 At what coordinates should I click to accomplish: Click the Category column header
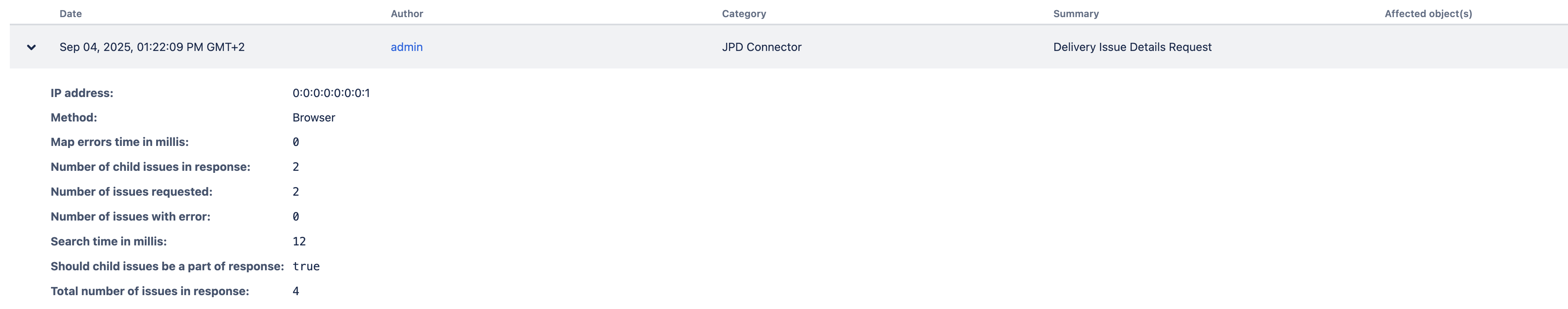coord(743,13)
